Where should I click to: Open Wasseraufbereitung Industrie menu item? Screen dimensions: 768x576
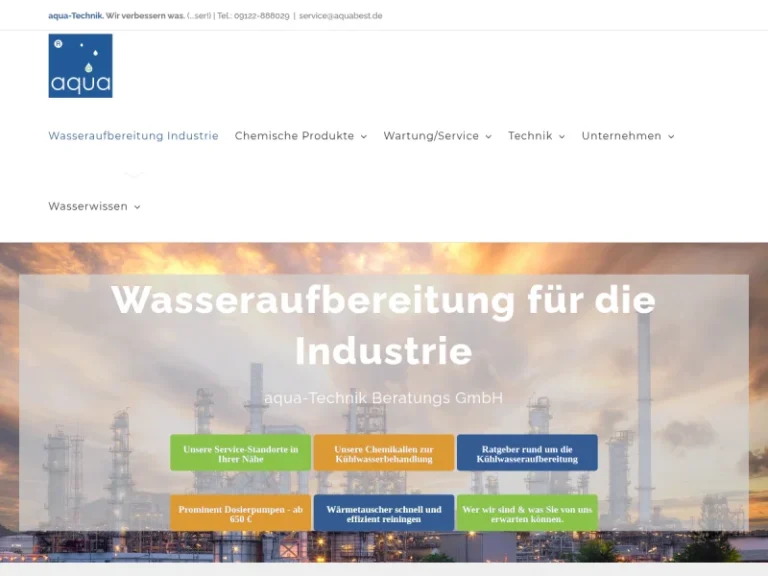133,136
